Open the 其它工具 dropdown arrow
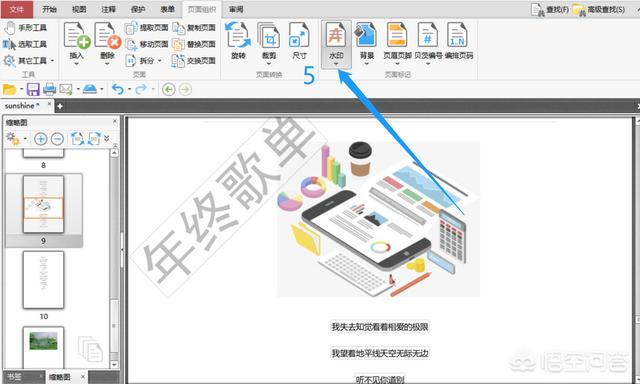Viewport: 640px width, 384px height. point(52,61)
